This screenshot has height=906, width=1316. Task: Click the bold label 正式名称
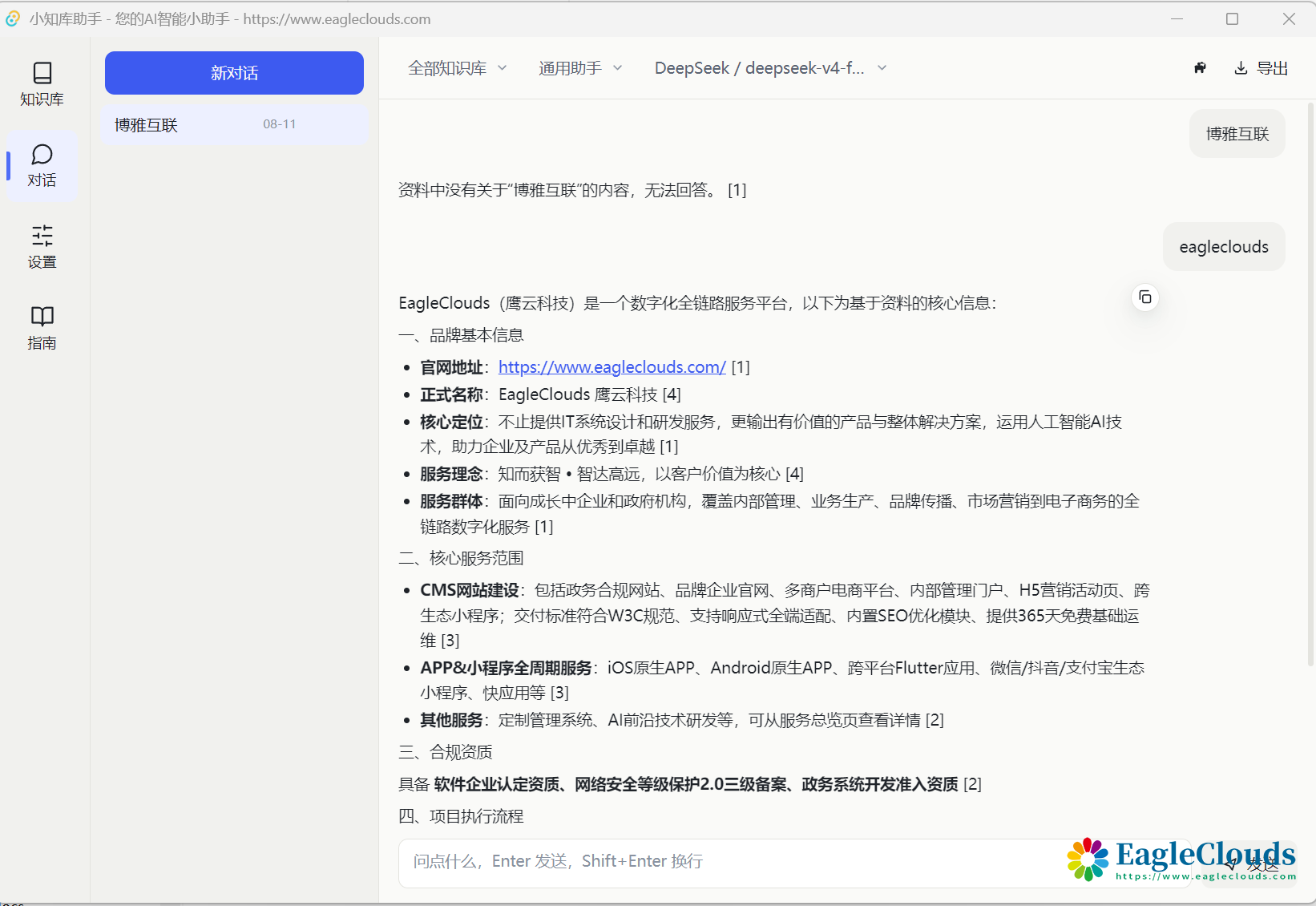[451, 394]
